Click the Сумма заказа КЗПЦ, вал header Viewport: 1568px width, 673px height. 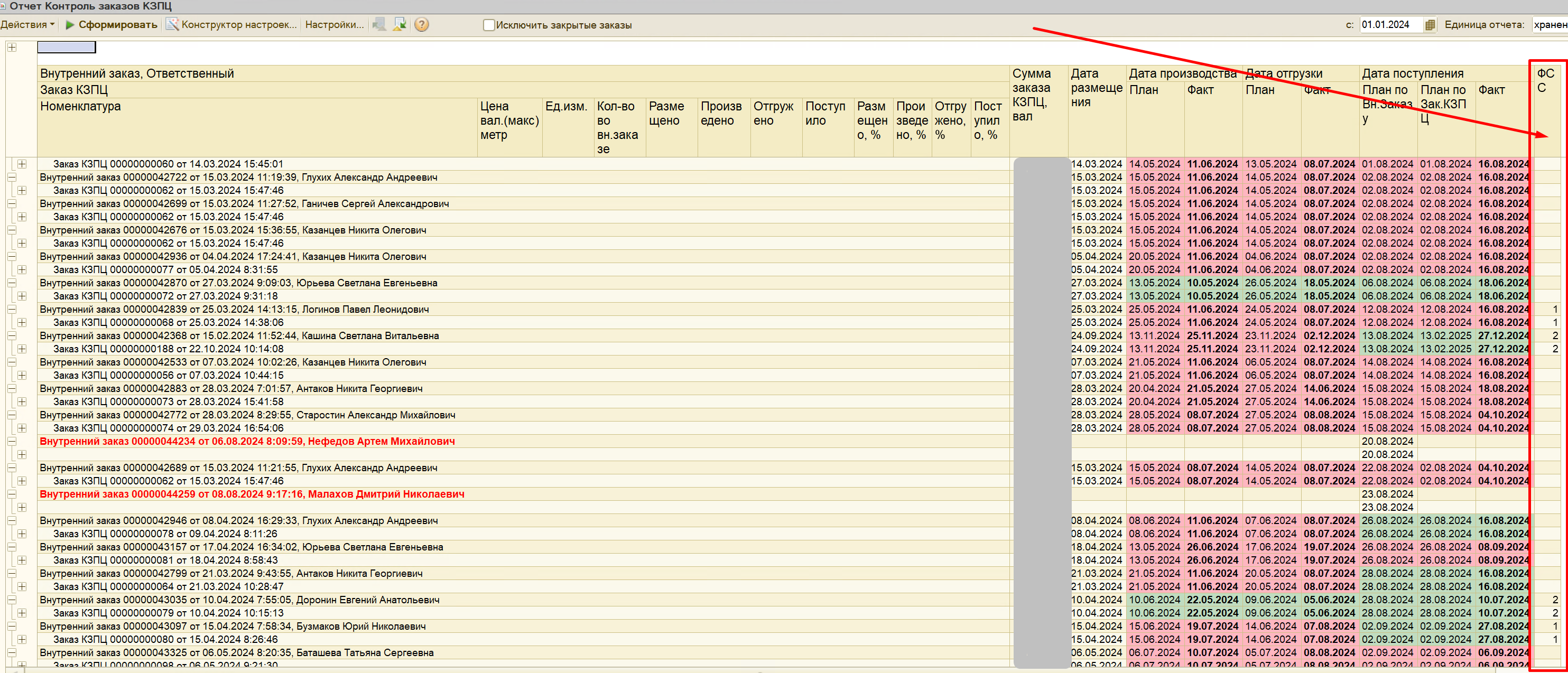tap(1038, 111)
